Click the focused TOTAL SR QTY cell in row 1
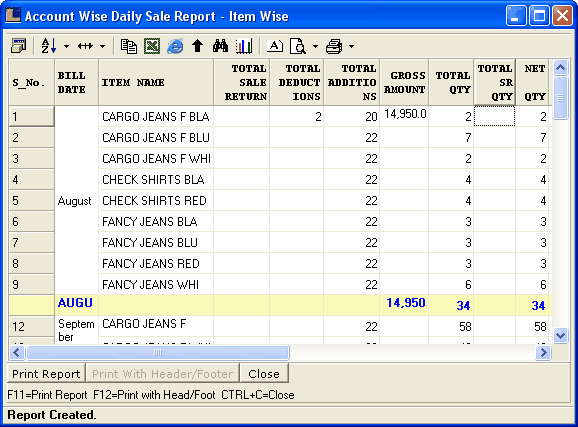Image resolution: width=578 pixels, height=427 pixels. click(494, 116)
